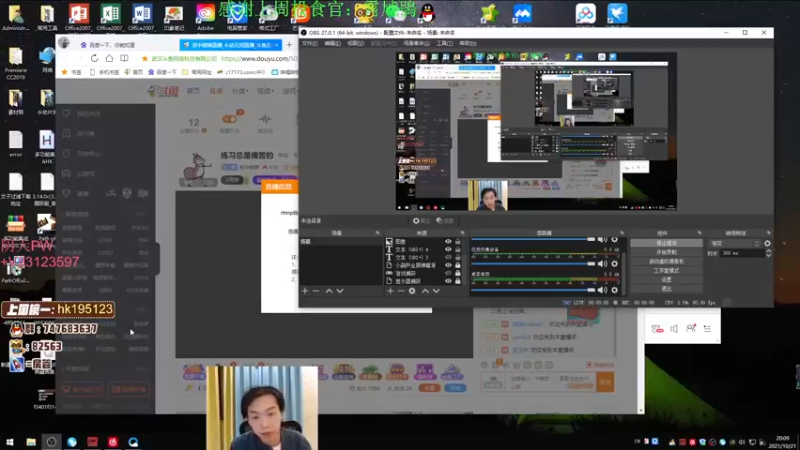This screenshot has height=450, width=800.
Task: Adjust the top mixer channel volume slider
Action: click(533, 239)
